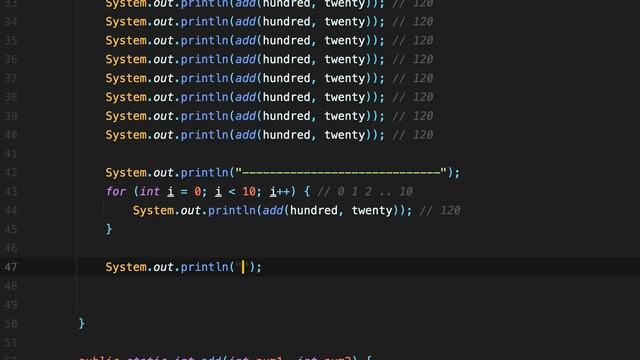
Task: Click line number 47 in the gutter
Action: click(11, 267)
